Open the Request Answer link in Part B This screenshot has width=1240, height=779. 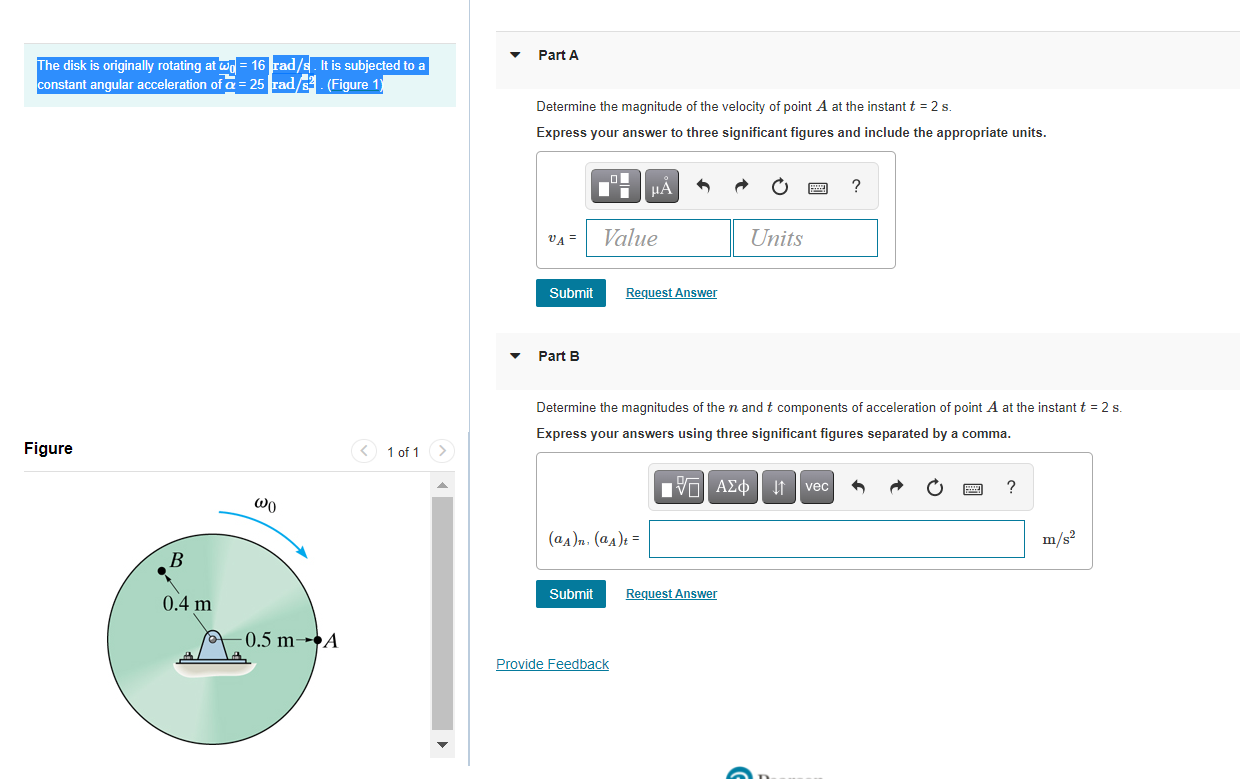(x=670, y=593)
